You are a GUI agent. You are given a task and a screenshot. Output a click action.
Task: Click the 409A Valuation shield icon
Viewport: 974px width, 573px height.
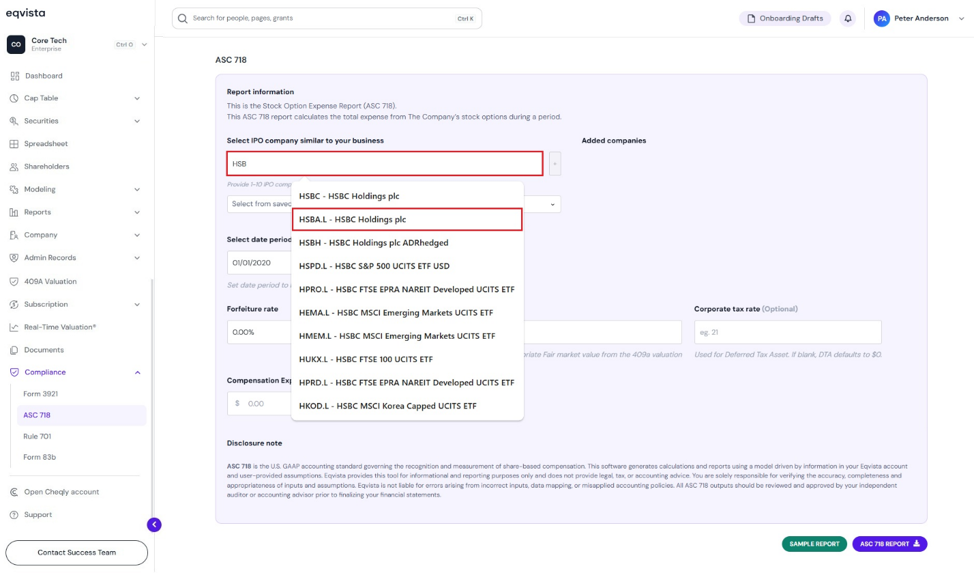pyautogui.click(x=14, y=282)
